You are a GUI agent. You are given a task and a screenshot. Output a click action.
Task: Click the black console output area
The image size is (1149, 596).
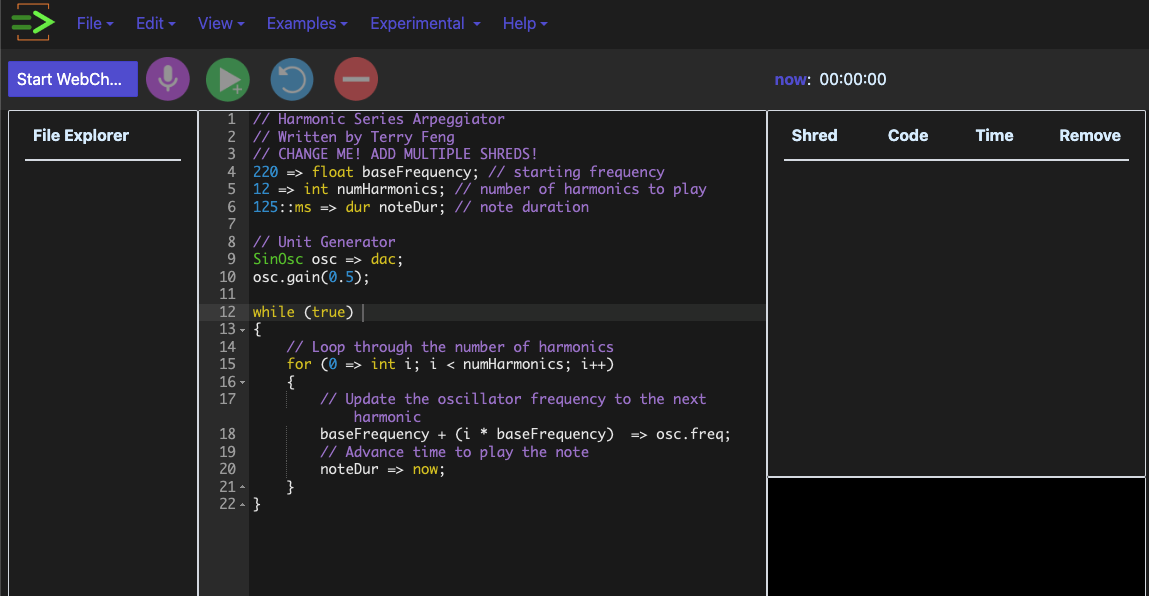956,537
